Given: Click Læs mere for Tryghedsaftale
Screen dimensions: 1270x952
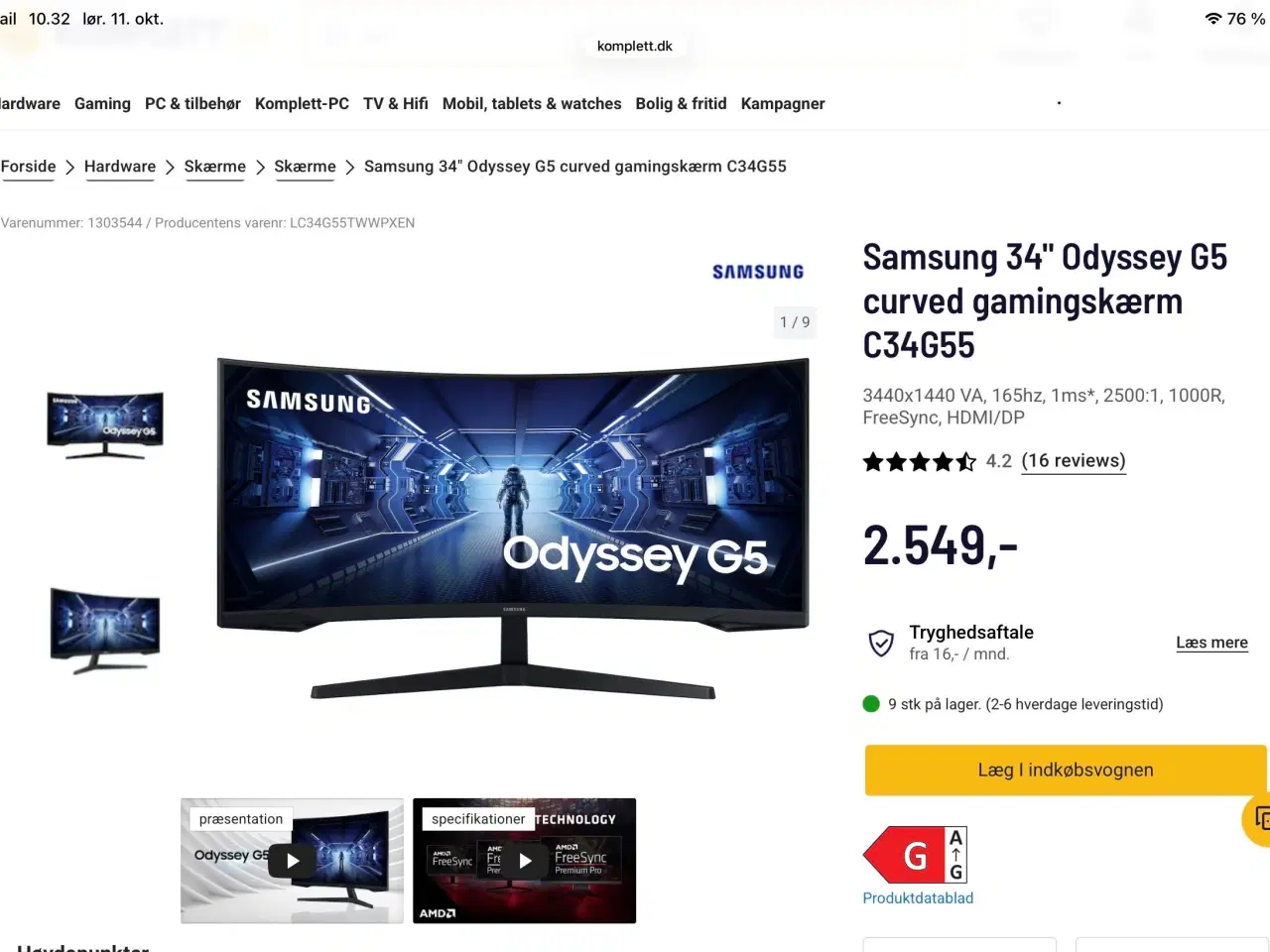Looking at the screenshot, I should [1212, 643].
